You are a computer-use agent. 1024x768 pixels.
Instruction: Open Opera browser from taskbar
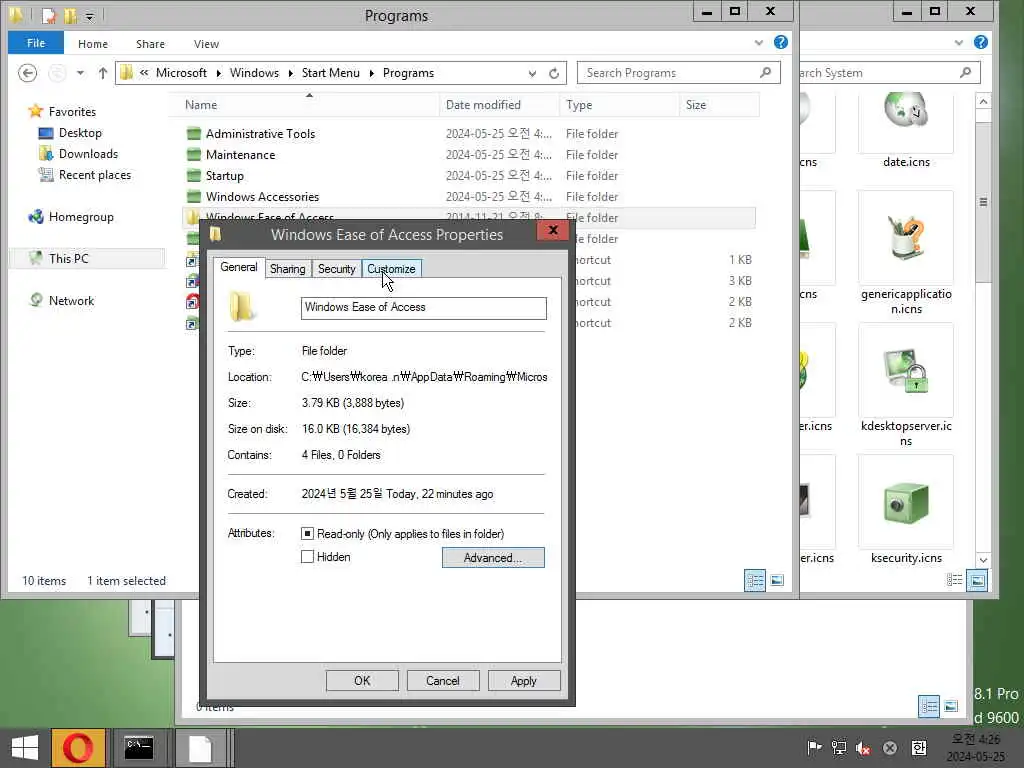point(78,748)
